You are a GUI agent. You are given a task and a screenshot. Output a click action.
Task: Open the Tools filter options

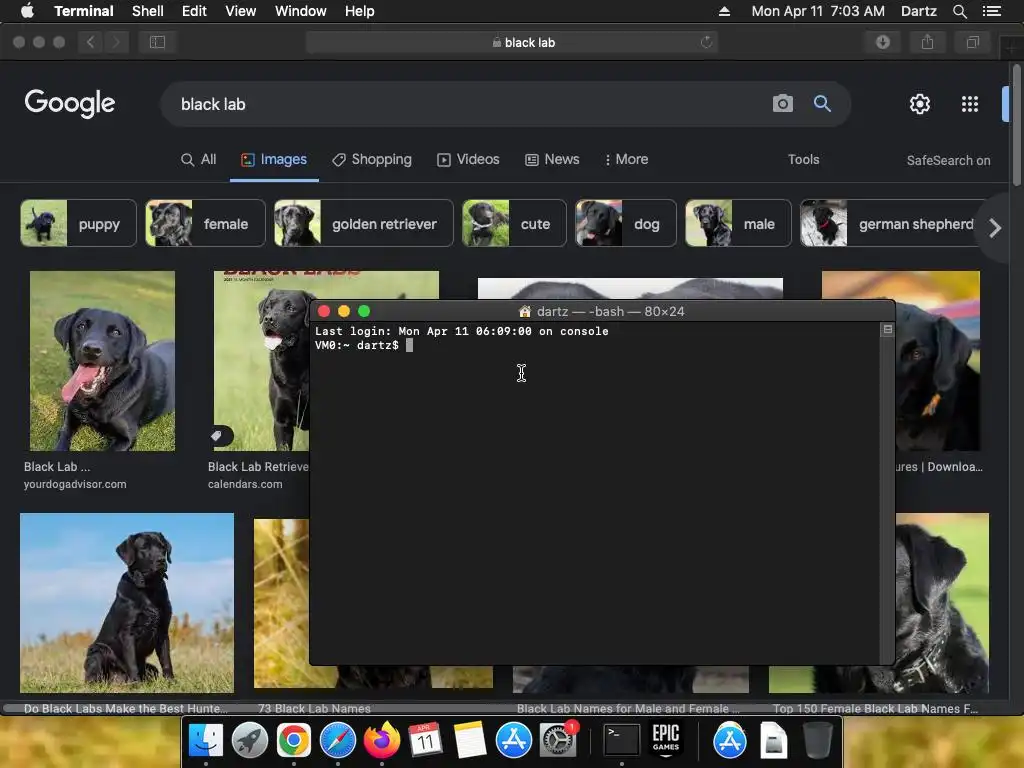pyautogui.click(x=803, y=159)
